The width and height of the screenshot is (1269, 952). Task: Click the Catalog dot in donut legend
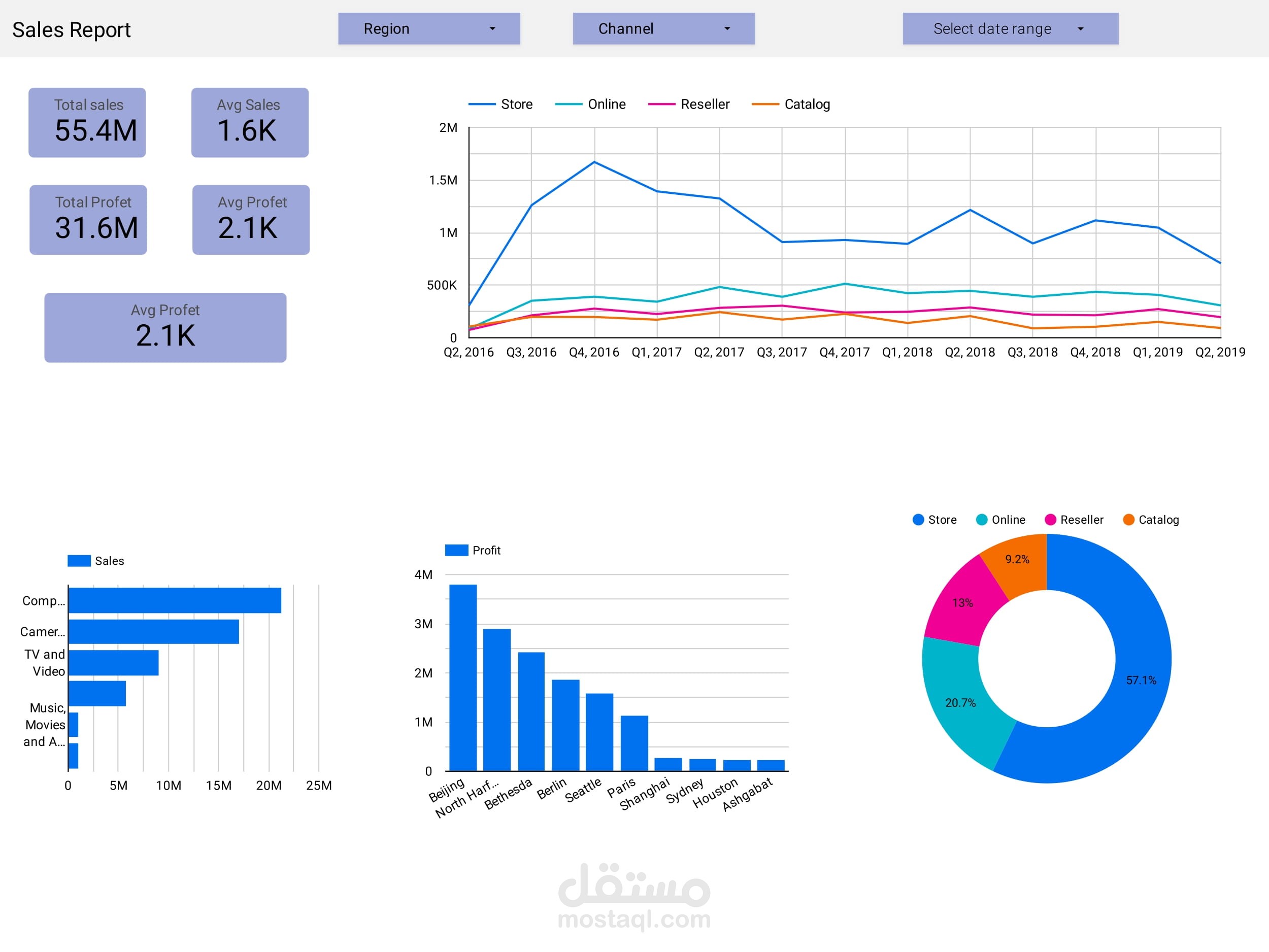1128,520
